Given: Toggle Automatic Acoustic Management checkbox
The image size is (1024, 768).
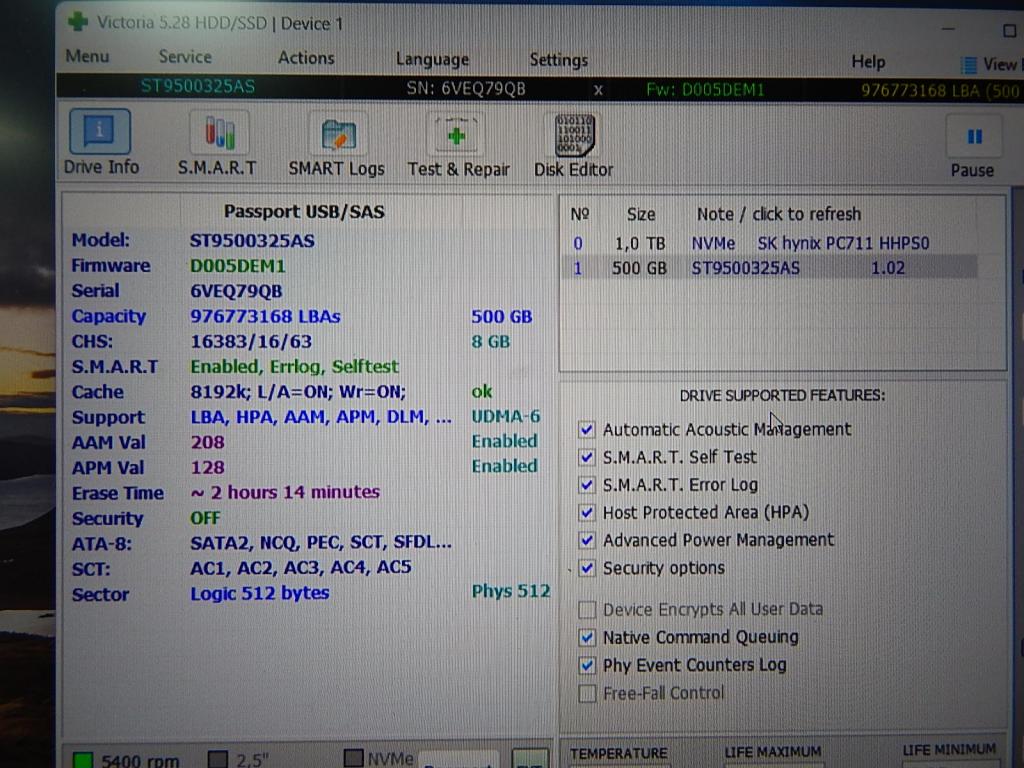Looking at the screenshot, I should coord(586,429).
